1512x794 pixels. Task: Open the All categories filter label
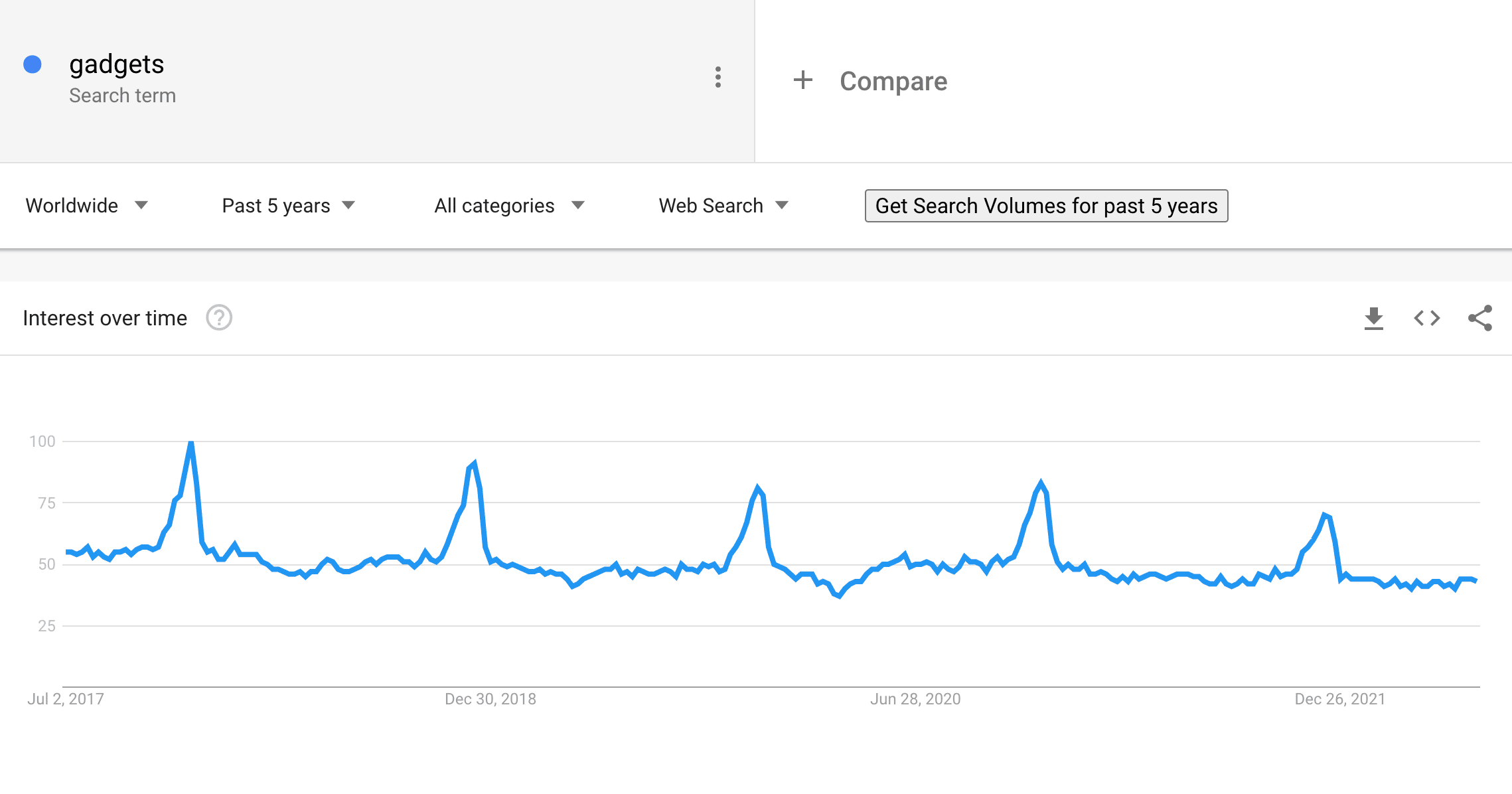click(494, 205)
